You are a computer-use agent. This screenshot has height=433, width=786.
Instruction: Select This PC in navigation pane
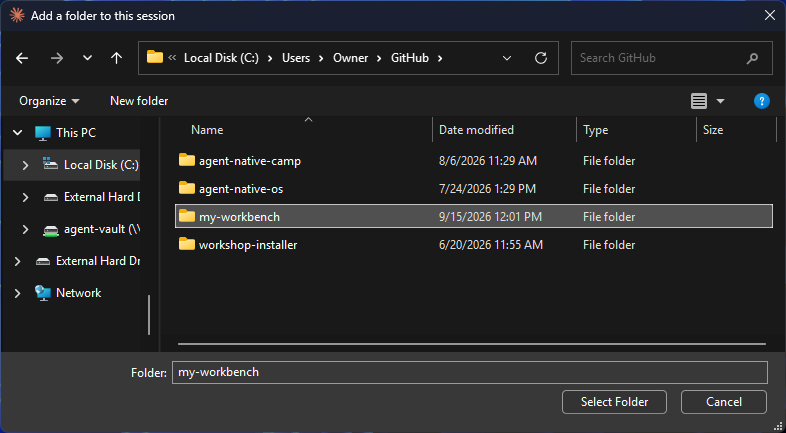click(76, 133)
